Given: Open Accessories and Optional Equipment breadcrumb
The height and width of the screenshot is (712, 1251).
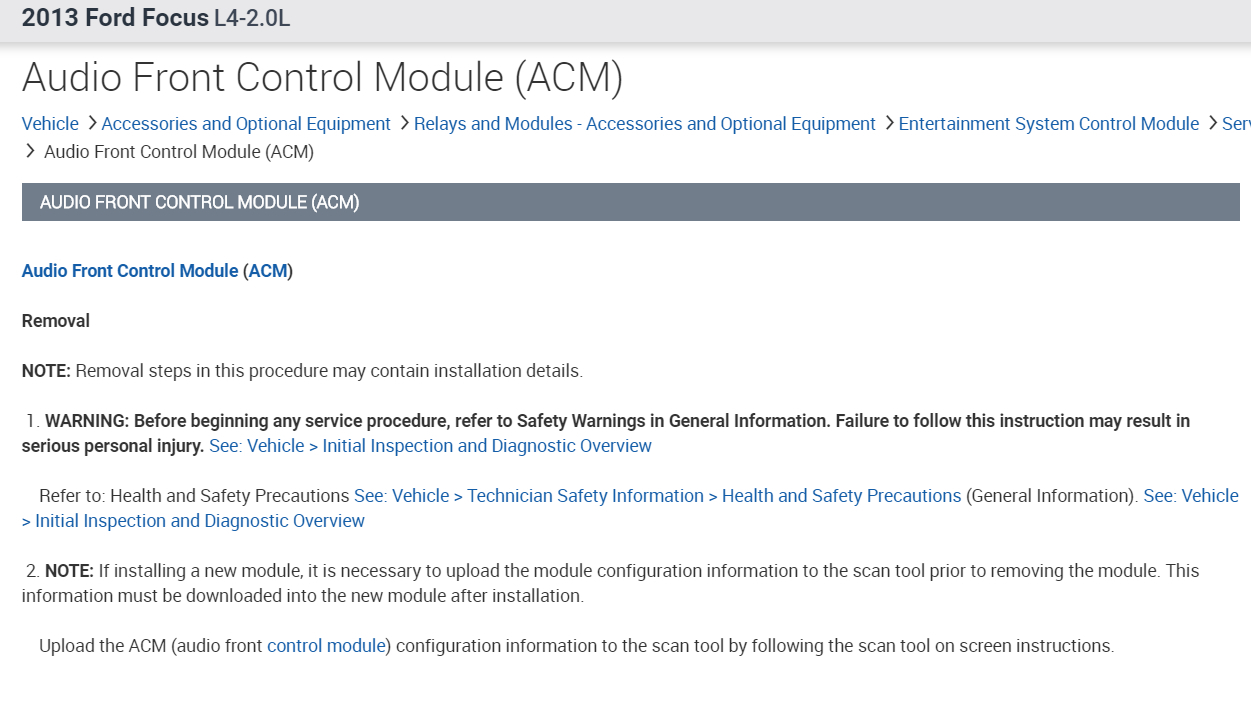Looking at the screenshot, I should point(246,124).
